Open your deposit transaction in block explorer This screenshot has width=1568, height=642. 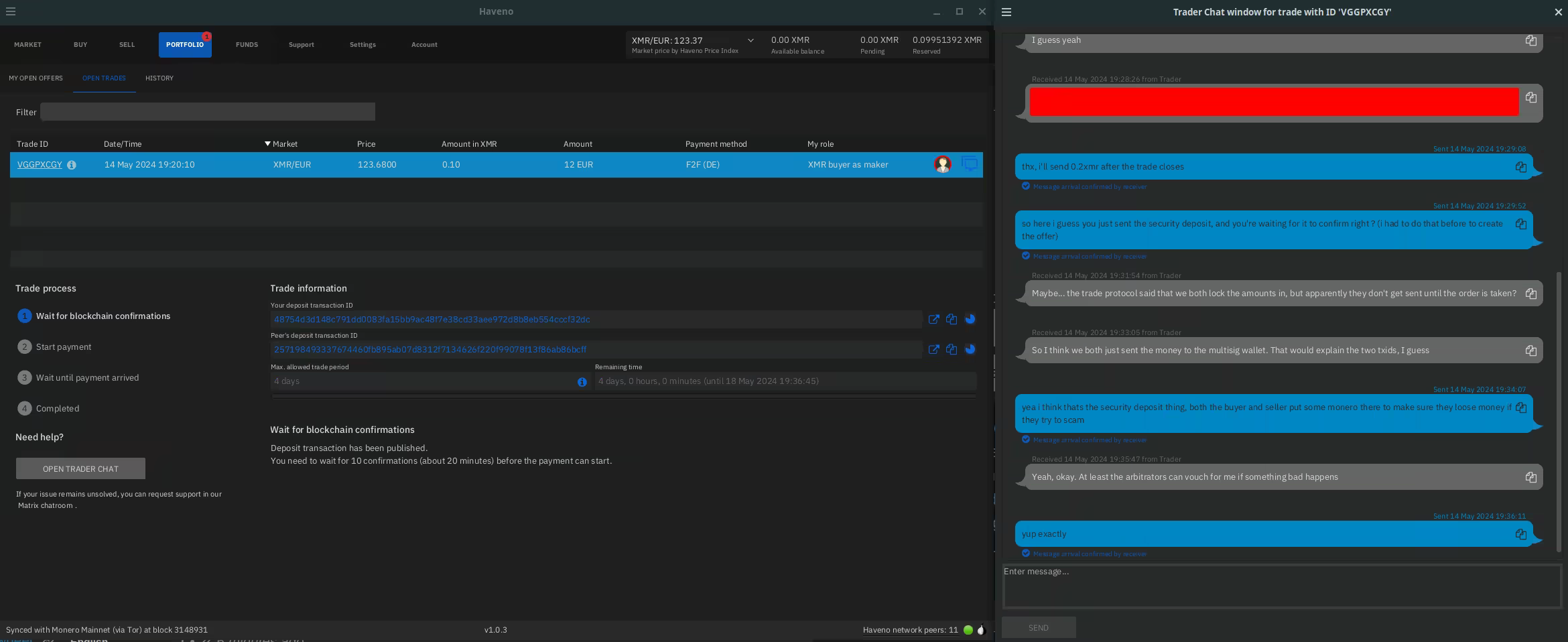tap(933, 320)
